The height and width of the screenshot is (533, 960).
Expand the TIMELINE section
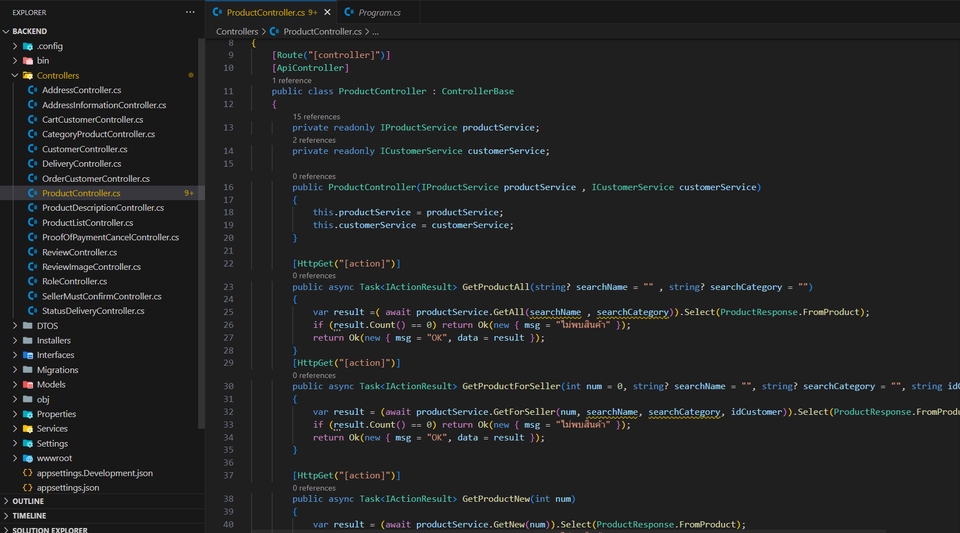[x=28, y=516]
